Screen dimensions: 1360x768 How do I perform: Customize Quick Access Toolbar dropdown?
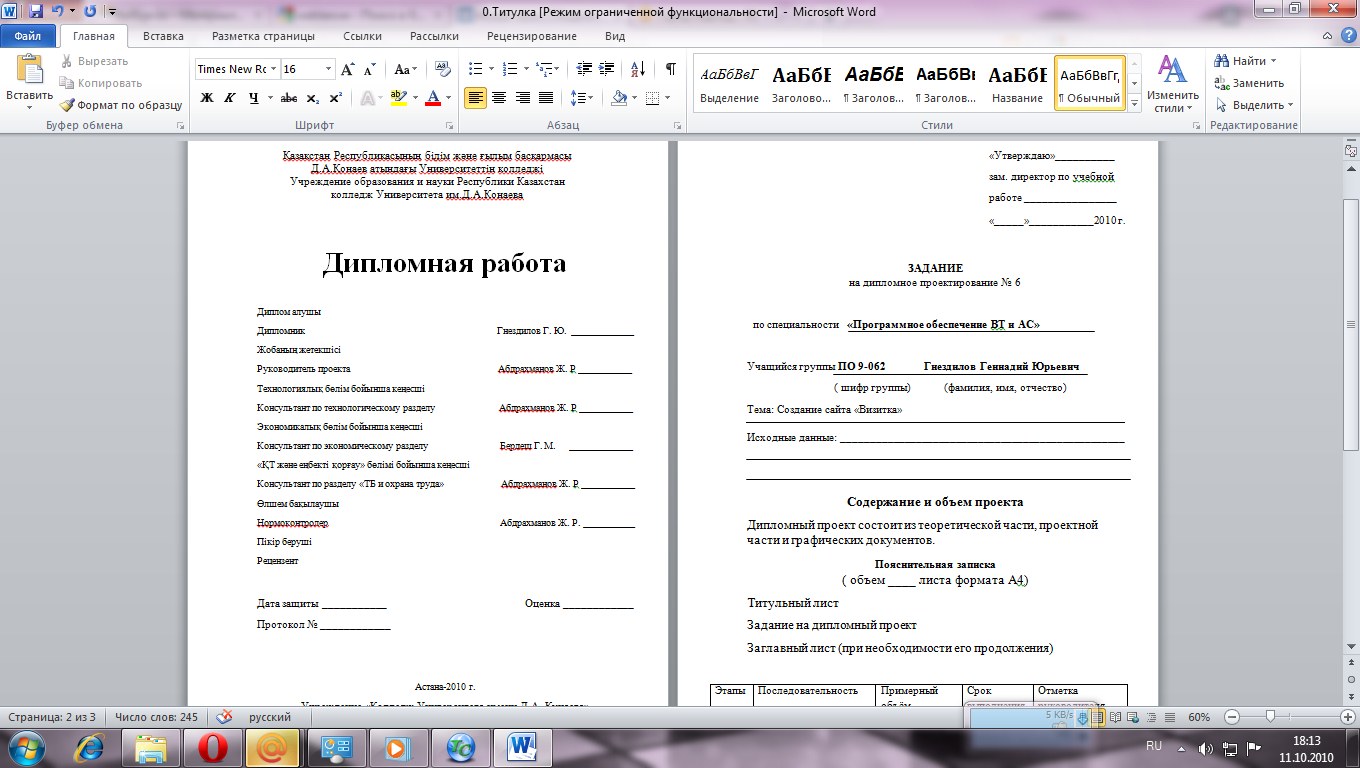pyautogui.click(x=111, y=12)
